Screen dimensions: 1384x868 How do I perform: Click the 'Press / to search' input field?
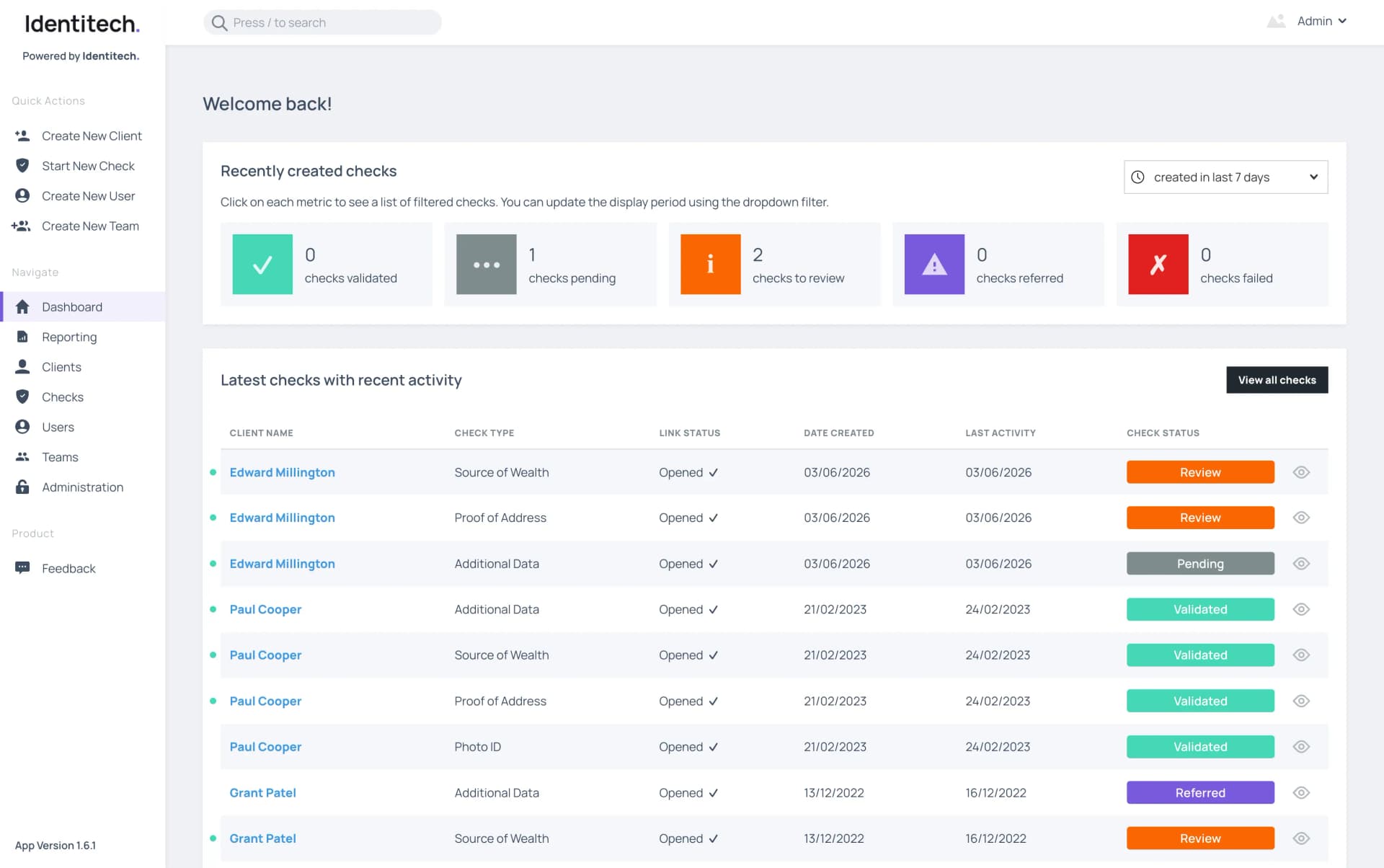click(x=322, y=22)
